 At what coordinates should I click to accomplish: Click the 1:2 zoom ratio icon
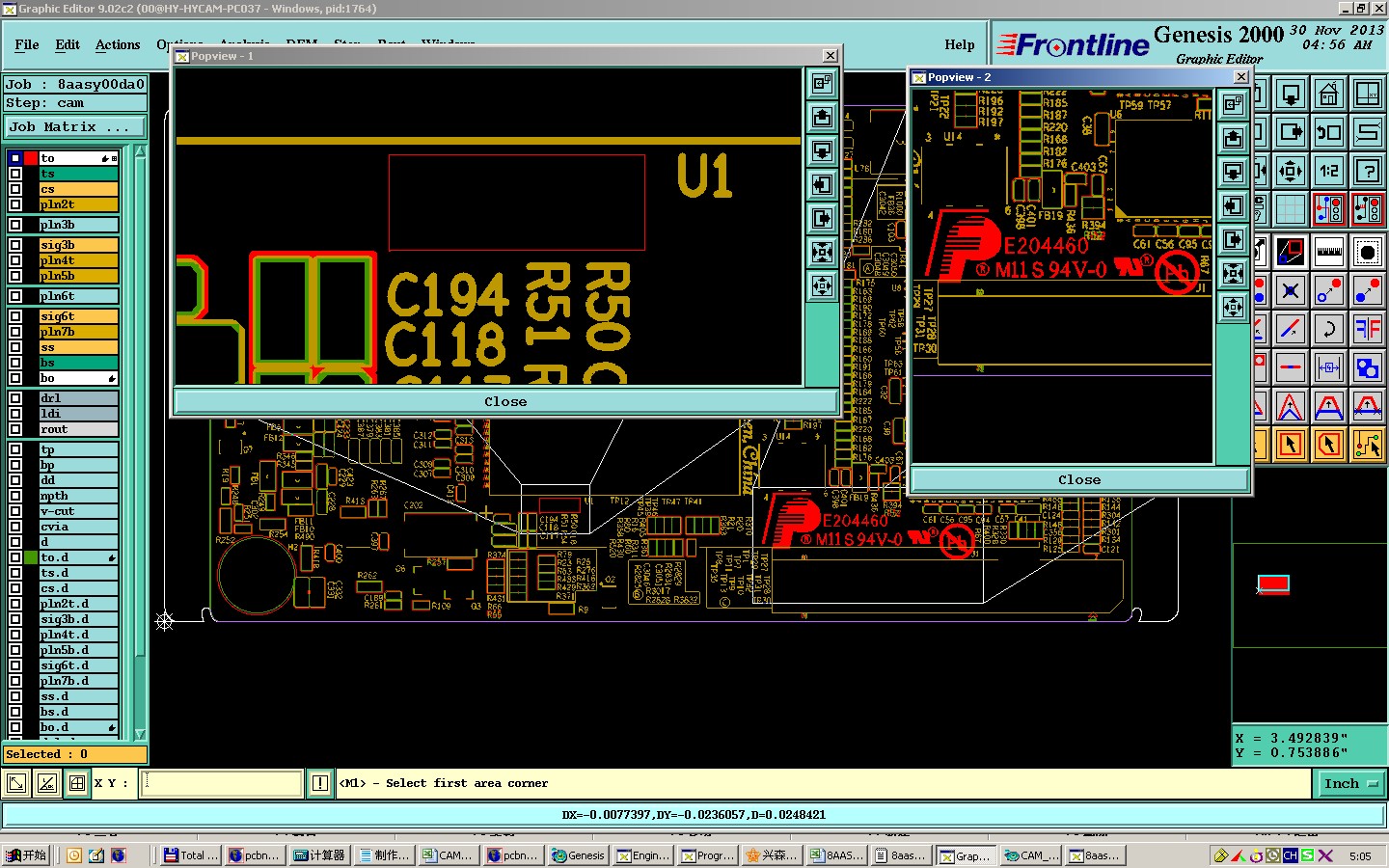pos(1328,171)
